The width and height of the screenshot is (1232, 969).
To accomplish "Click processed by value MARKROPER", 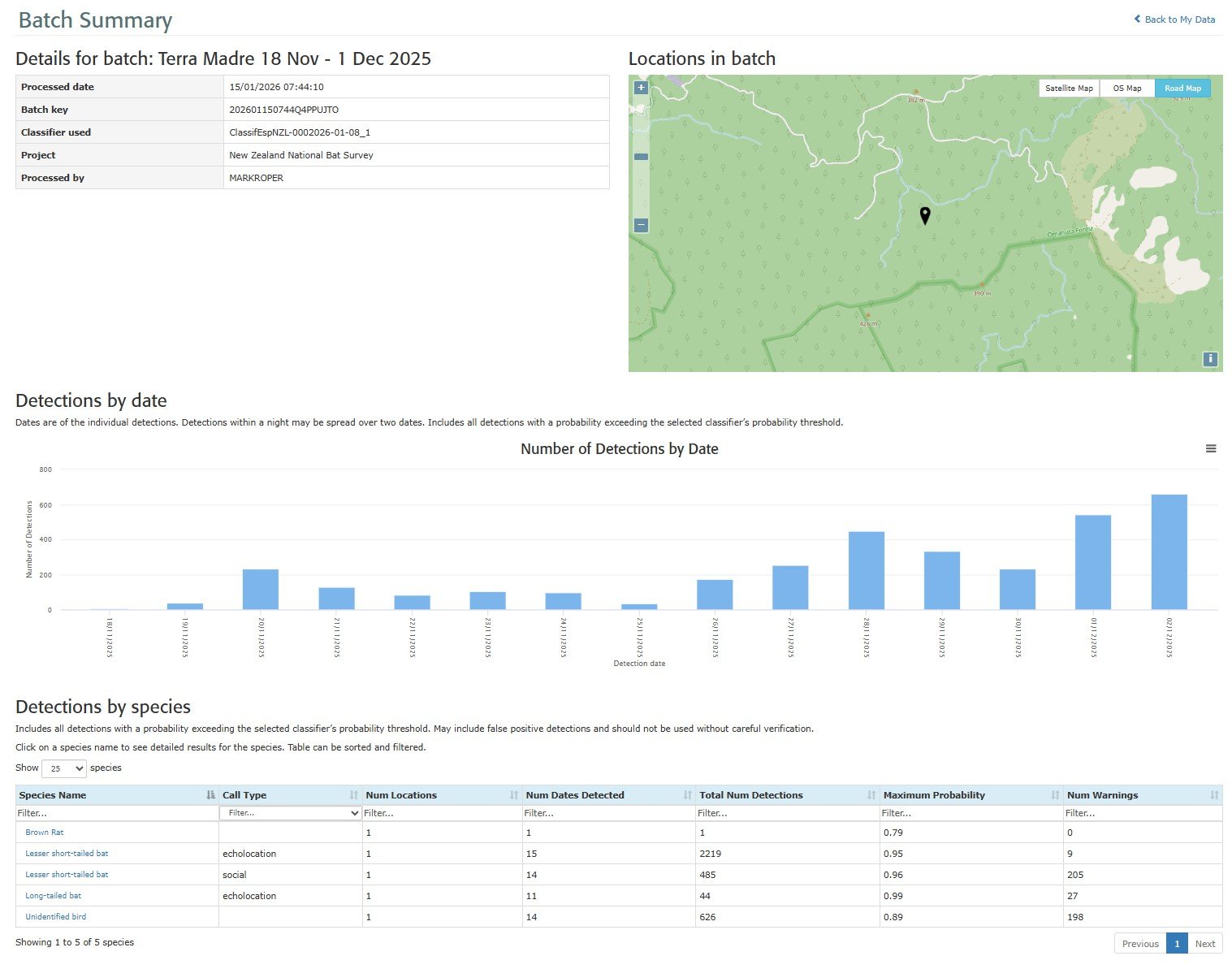I will [257, 178].
